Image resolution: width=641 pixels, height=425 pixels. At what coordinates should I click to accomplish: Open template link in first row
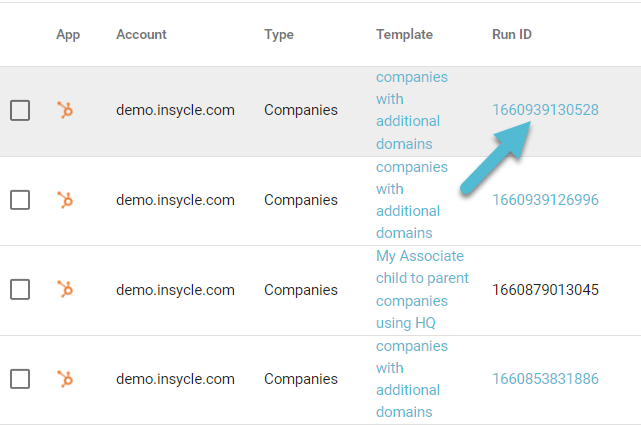pos(412,110)
